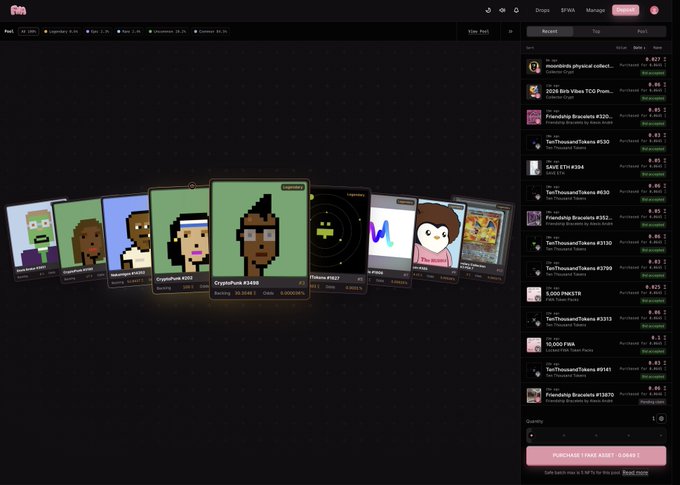680x485 pixels.
Task: Click the TenThousandTokens #630 thumbnail icon
Action: coord(534,193)
